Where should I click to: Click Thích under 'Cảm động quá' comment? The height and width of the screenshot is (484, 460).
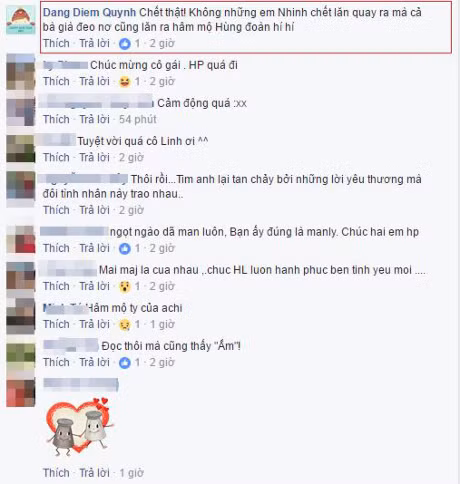click(x=56, y=119)
